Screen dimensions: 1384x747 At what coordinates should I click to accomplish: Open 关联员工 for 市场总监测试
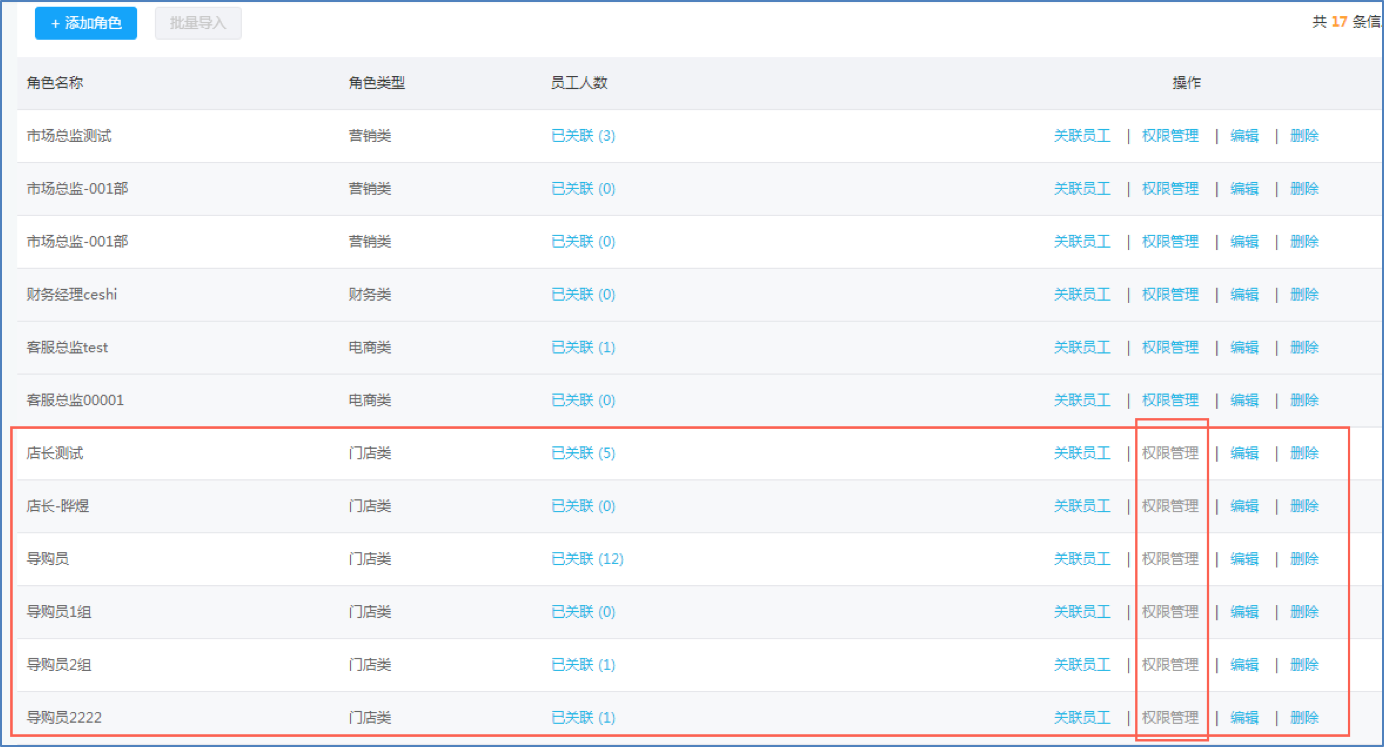1082,136
